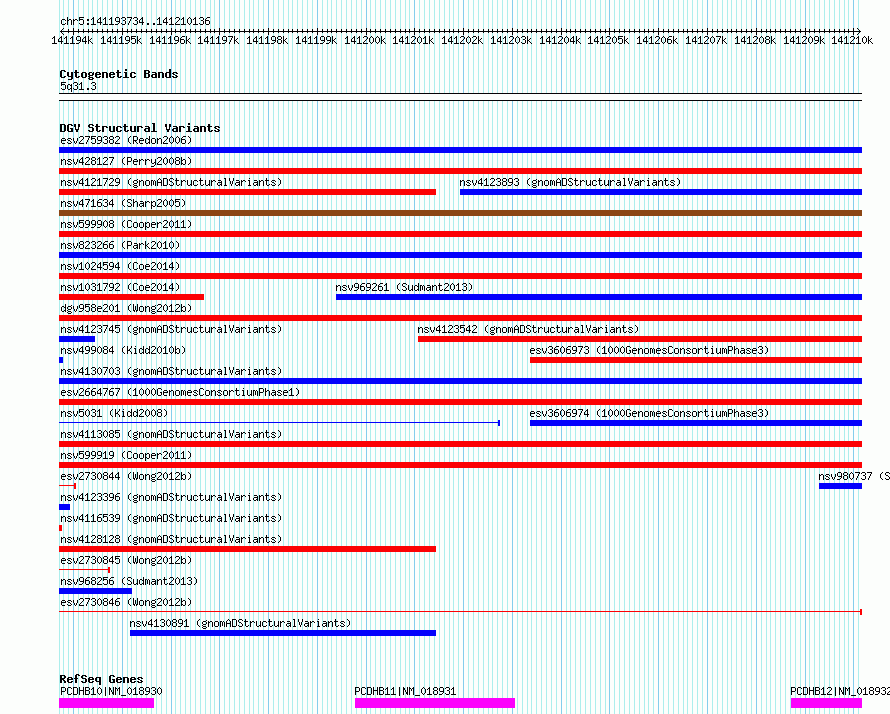Select the first esv2730844 (Wong2012b) label

click(x=126, y=476)
